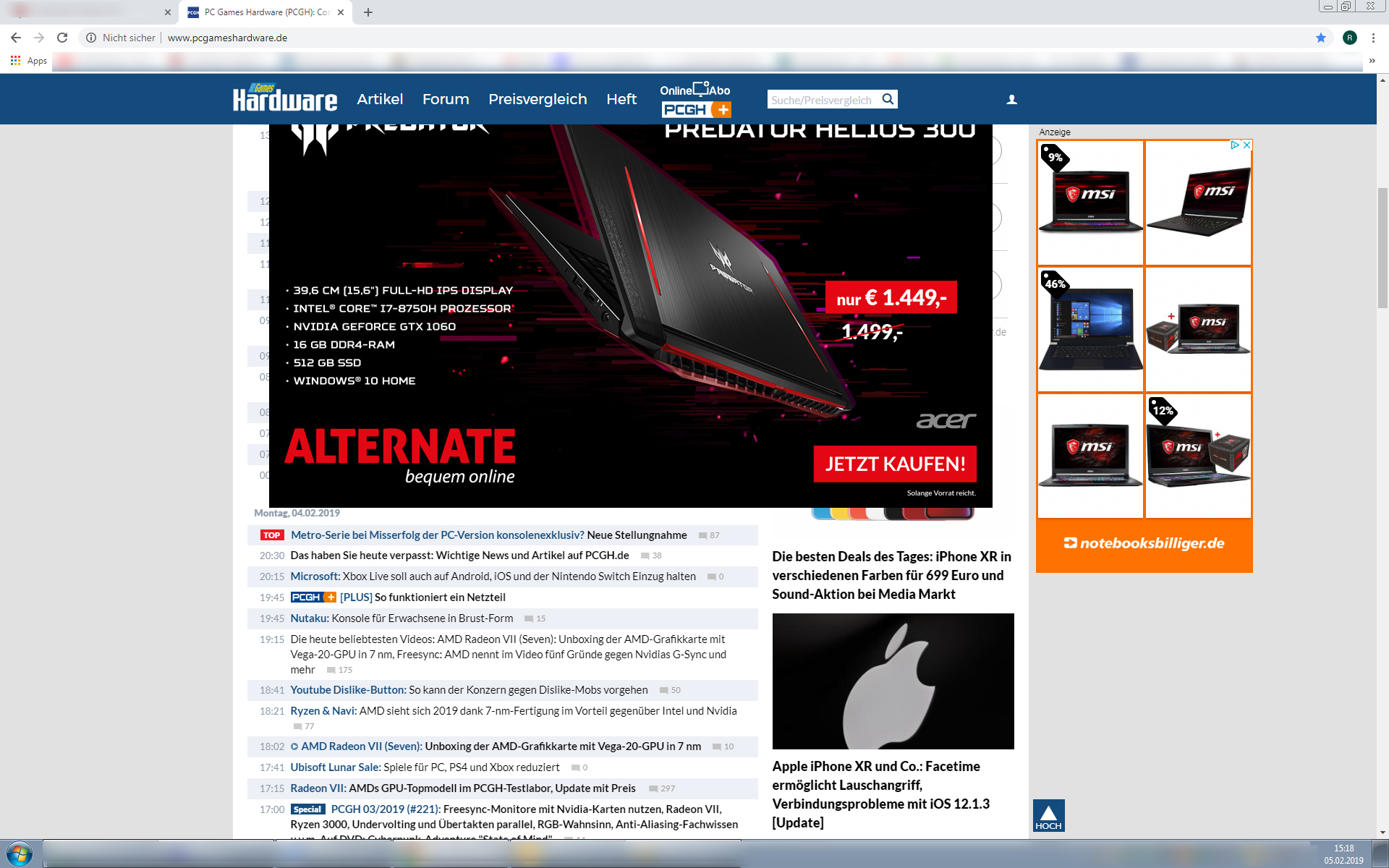Click the TOP badge on Metro article
Viewport: 1389px width, 868px height.
272,535
